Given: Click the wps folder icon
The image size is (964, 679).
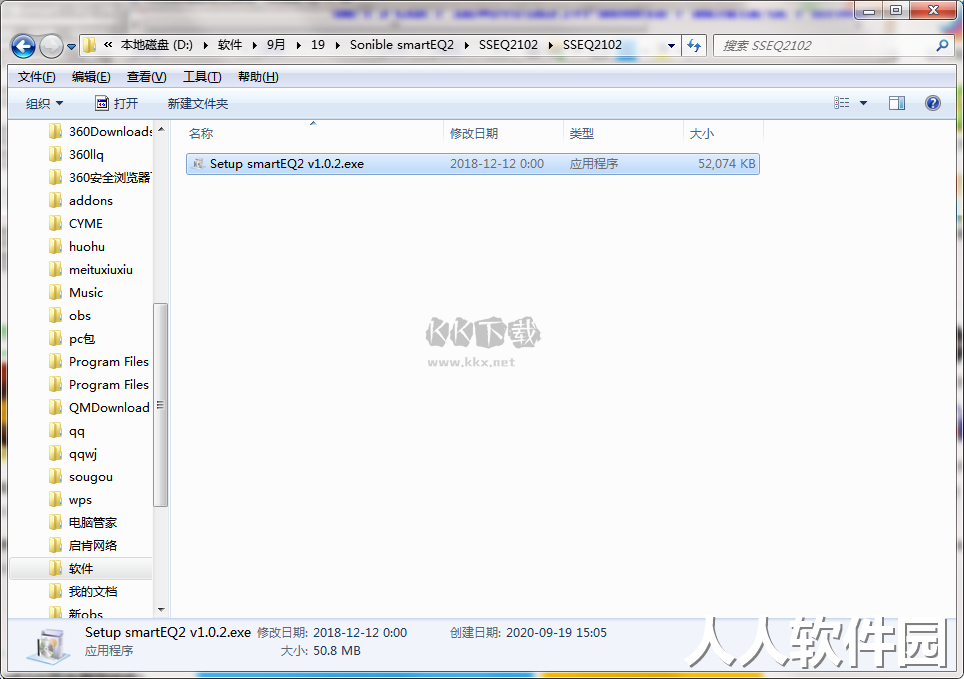Looking at the screenshot, I should (55, 499).
